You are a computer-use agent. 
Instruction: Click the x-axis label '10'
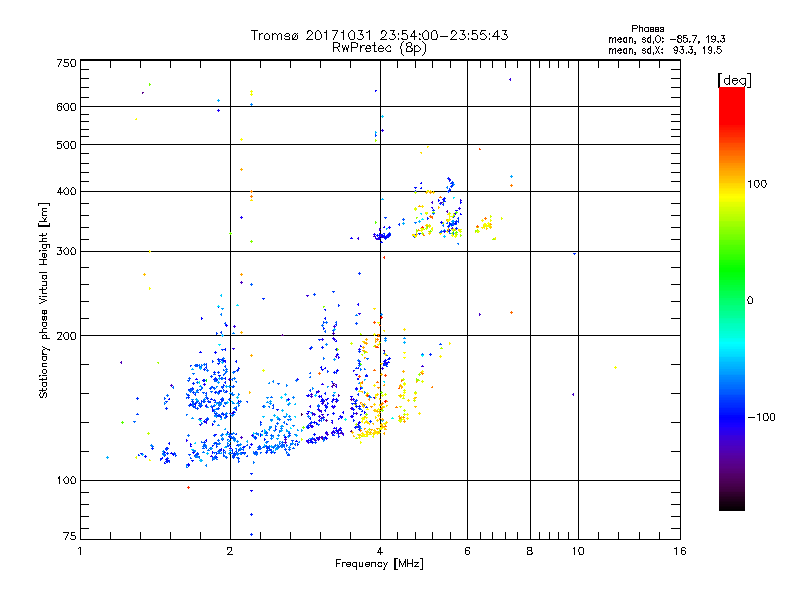click(578, 551)
